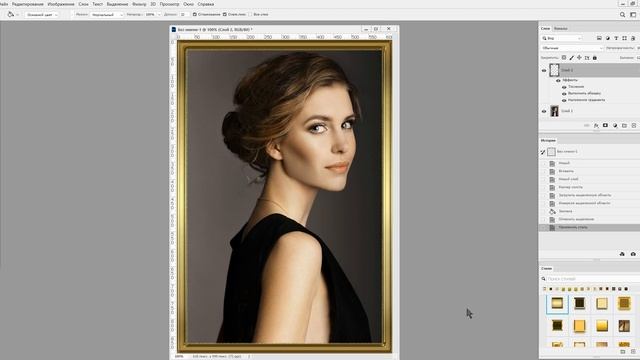Apply first gold style swatch in Styles panel
This screenshot has height=360, width=640.
pyautogui.click(x=557, y=303)
